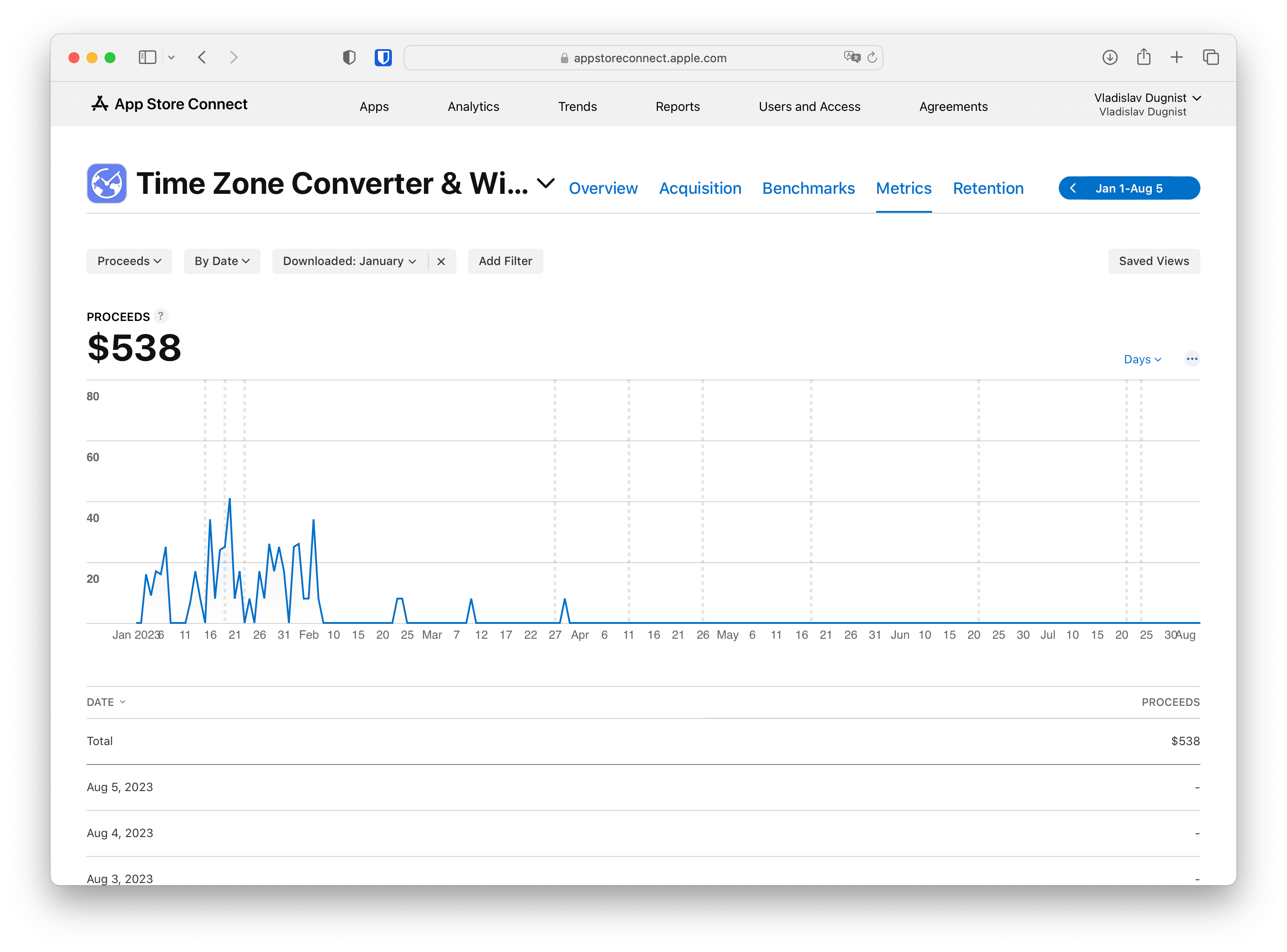Change Days granularity dropdown
The height and width of the screenshot is (952, 1287).
click(x=1142, y=359)
